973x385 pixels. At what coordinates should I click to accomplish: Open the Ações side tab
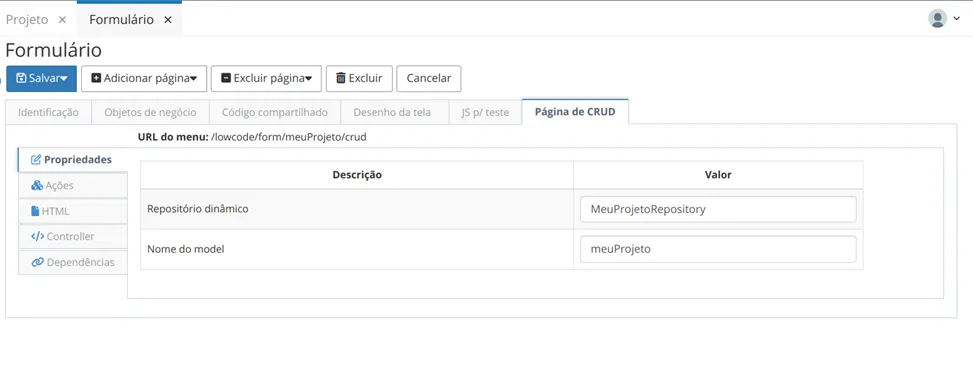tap(73, 185)
